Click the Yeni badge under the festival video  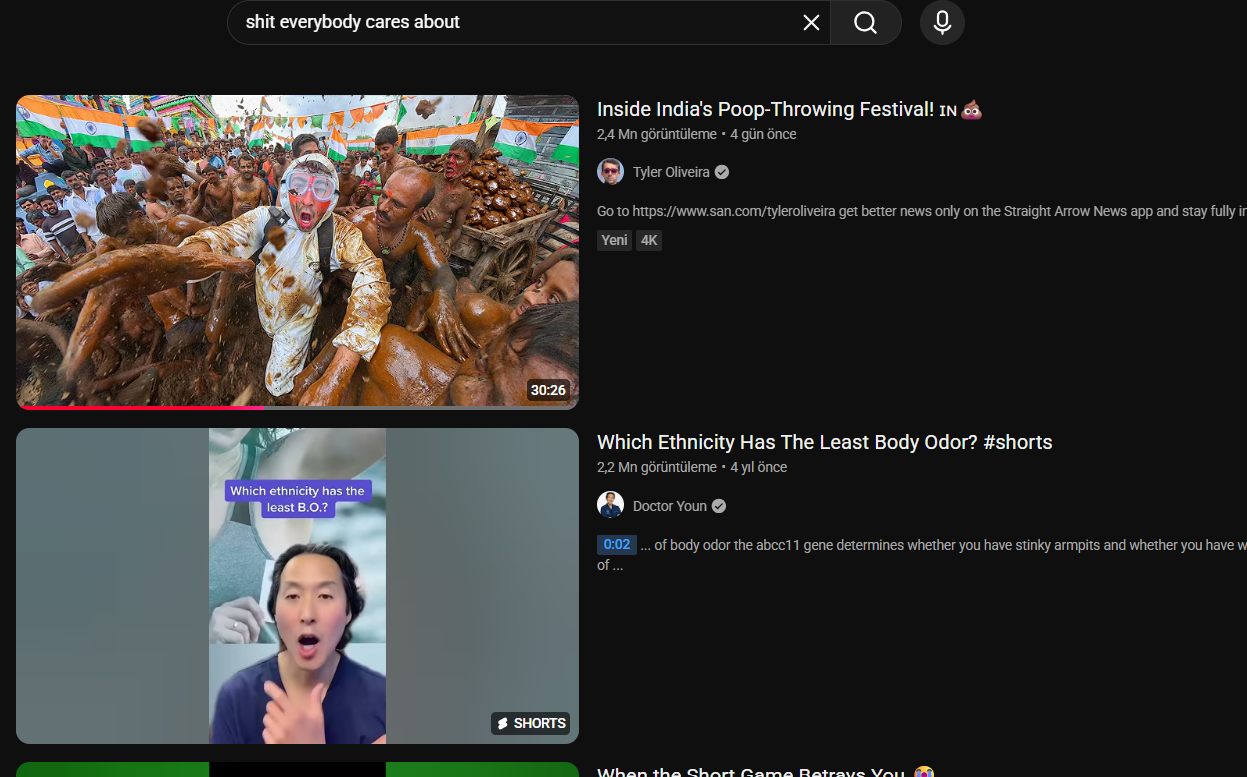[x=614, y=240]
